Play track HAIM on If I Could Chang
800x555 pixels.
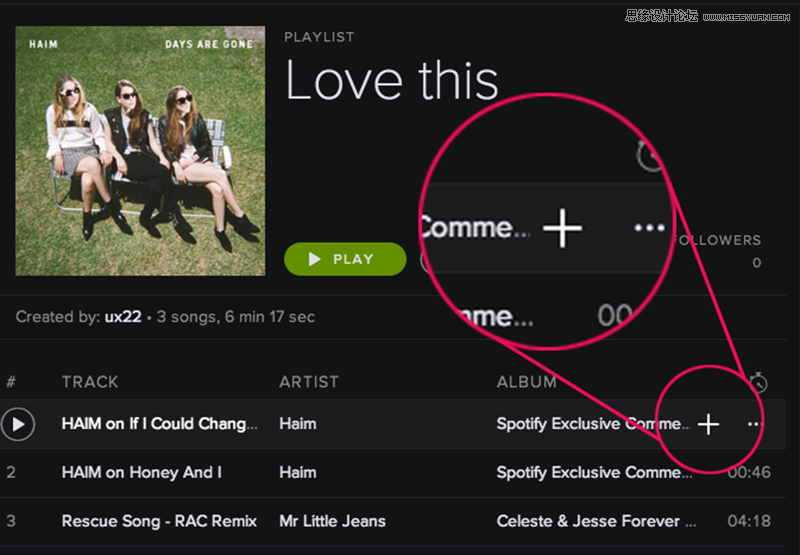[x=18, y=424]
